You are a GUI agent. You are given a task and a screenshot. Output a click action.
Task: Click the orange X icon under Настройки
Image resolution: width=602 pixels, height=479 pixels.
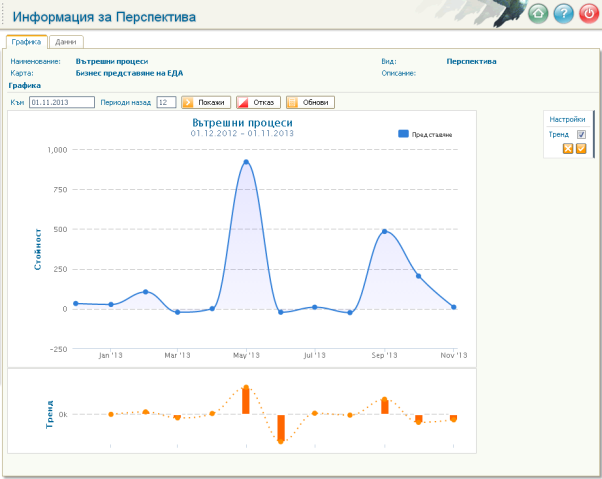tap(568, 149)
